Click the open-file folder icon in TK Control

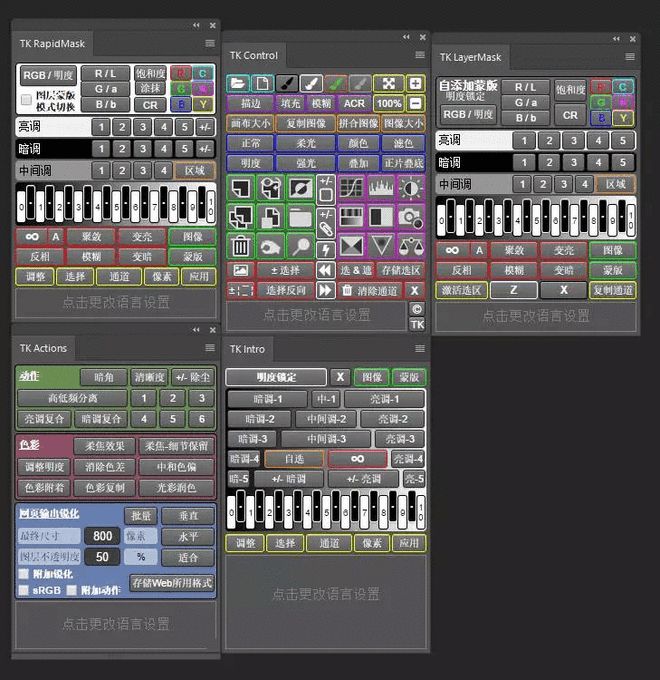[238, 83]
